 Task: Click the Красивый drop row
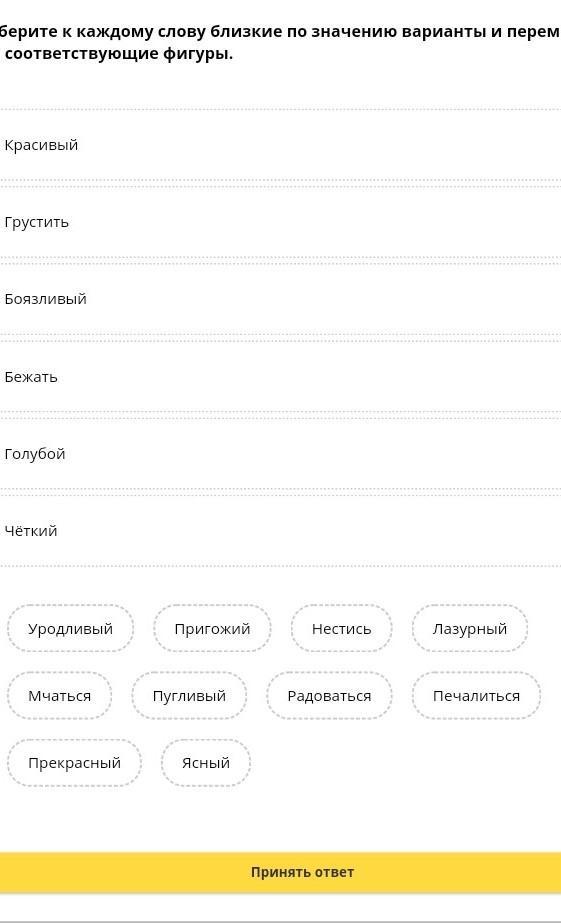(x=280, y=145)
